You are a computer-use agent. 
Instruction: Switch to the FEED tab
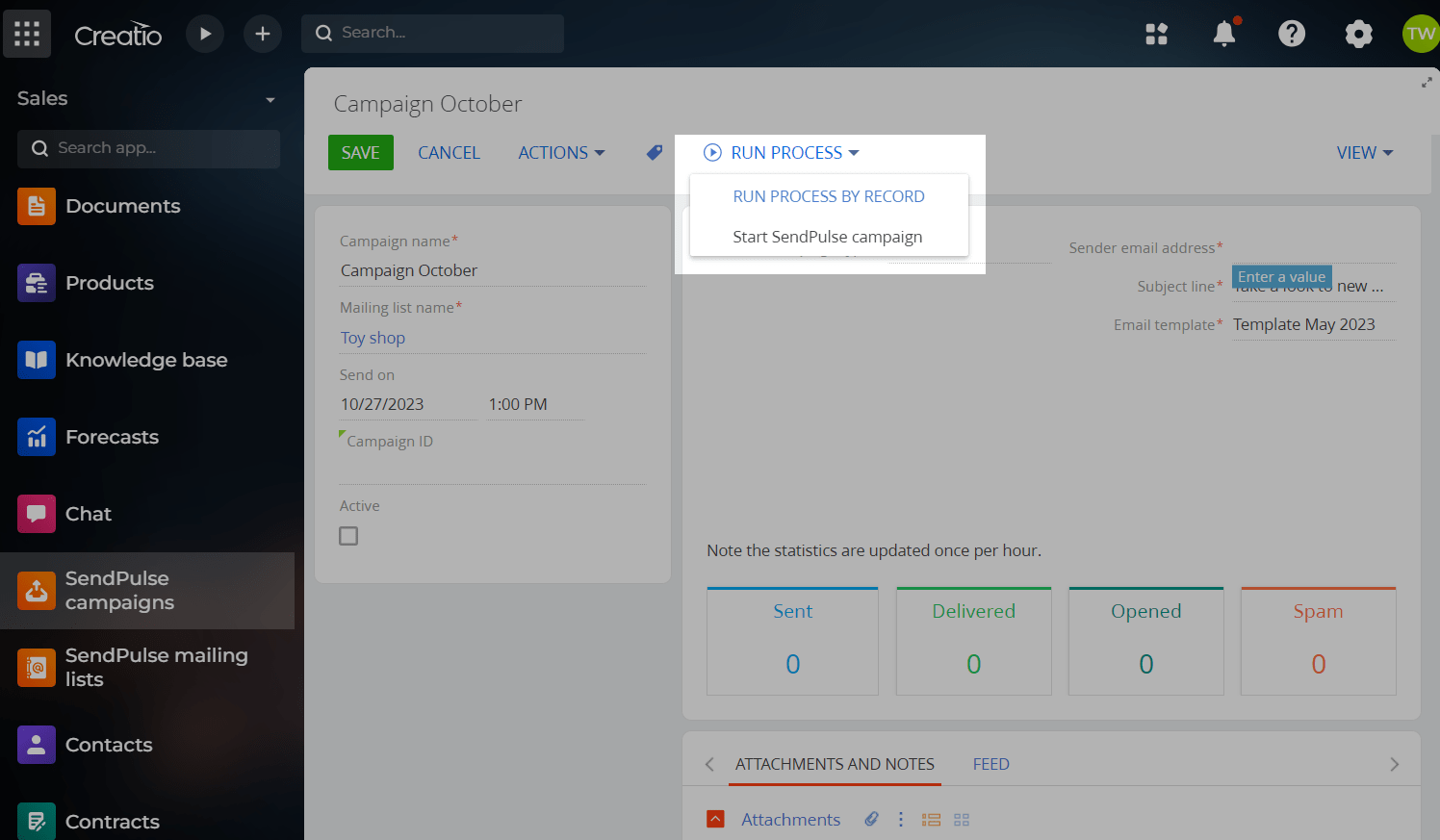990,764
